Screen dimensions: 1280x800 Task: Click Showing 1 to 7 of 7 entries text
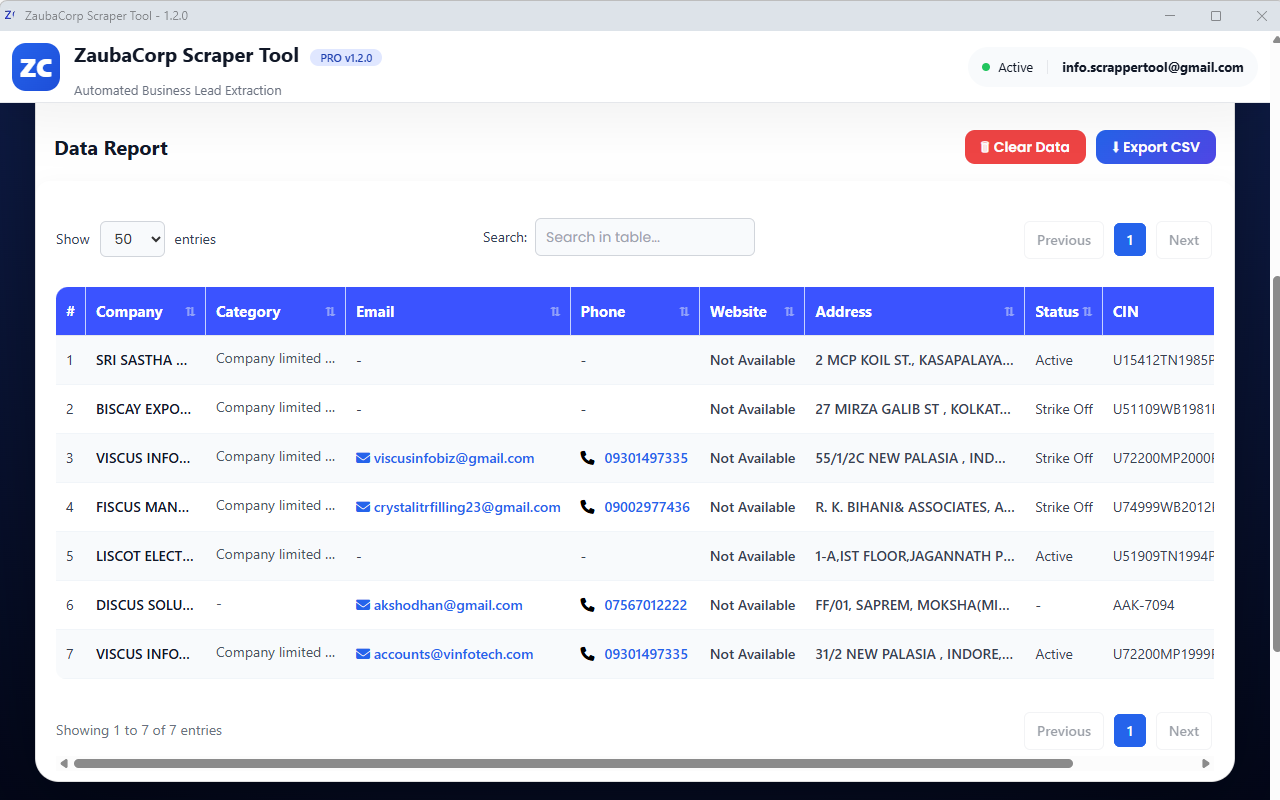139,730
